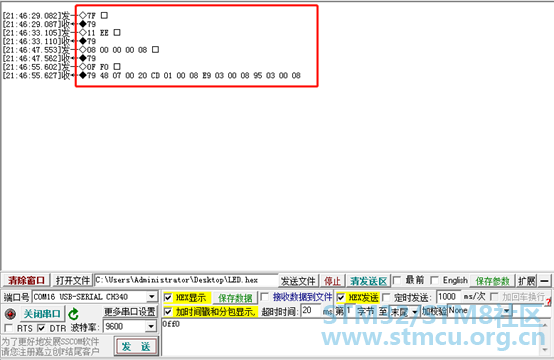The width and height of the screenshot is (554, 360).
Task: Click the 关闭串口 button
Action: (x=42, y=314)
